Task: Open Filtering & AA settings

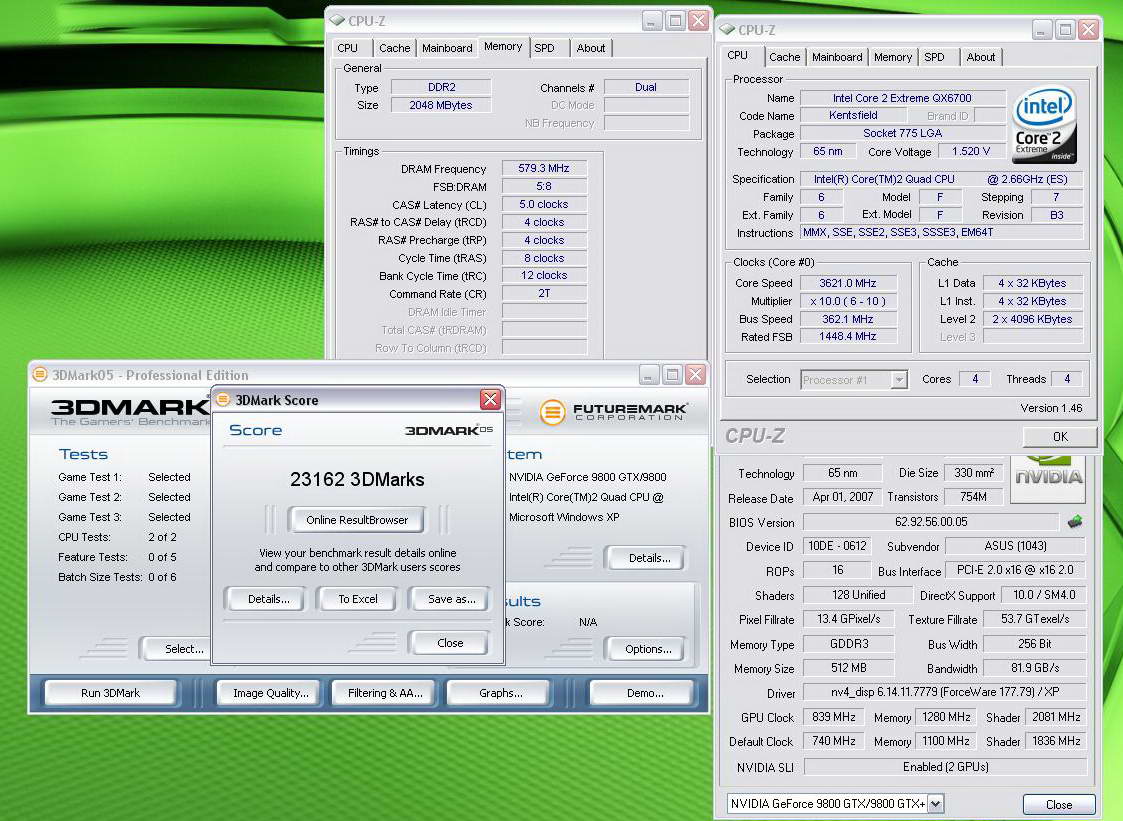Action: (x=385, y=693)
